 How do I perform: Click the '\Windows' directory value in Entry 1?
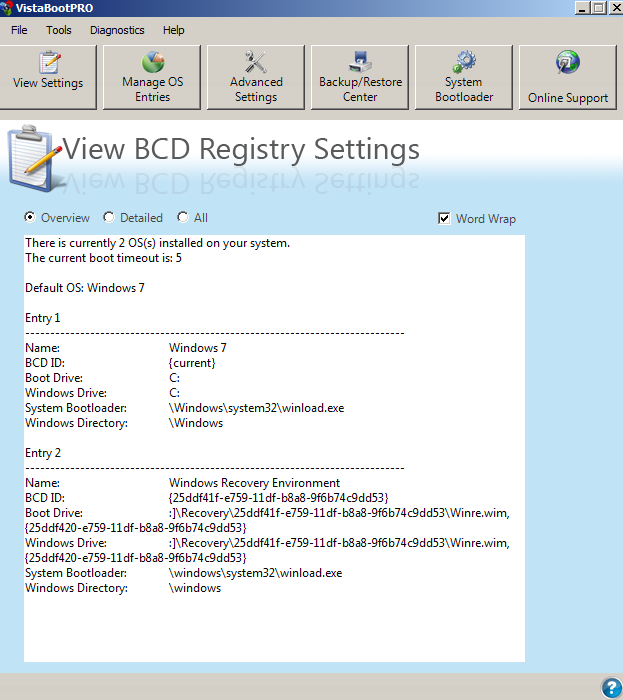tap(196, 423)
